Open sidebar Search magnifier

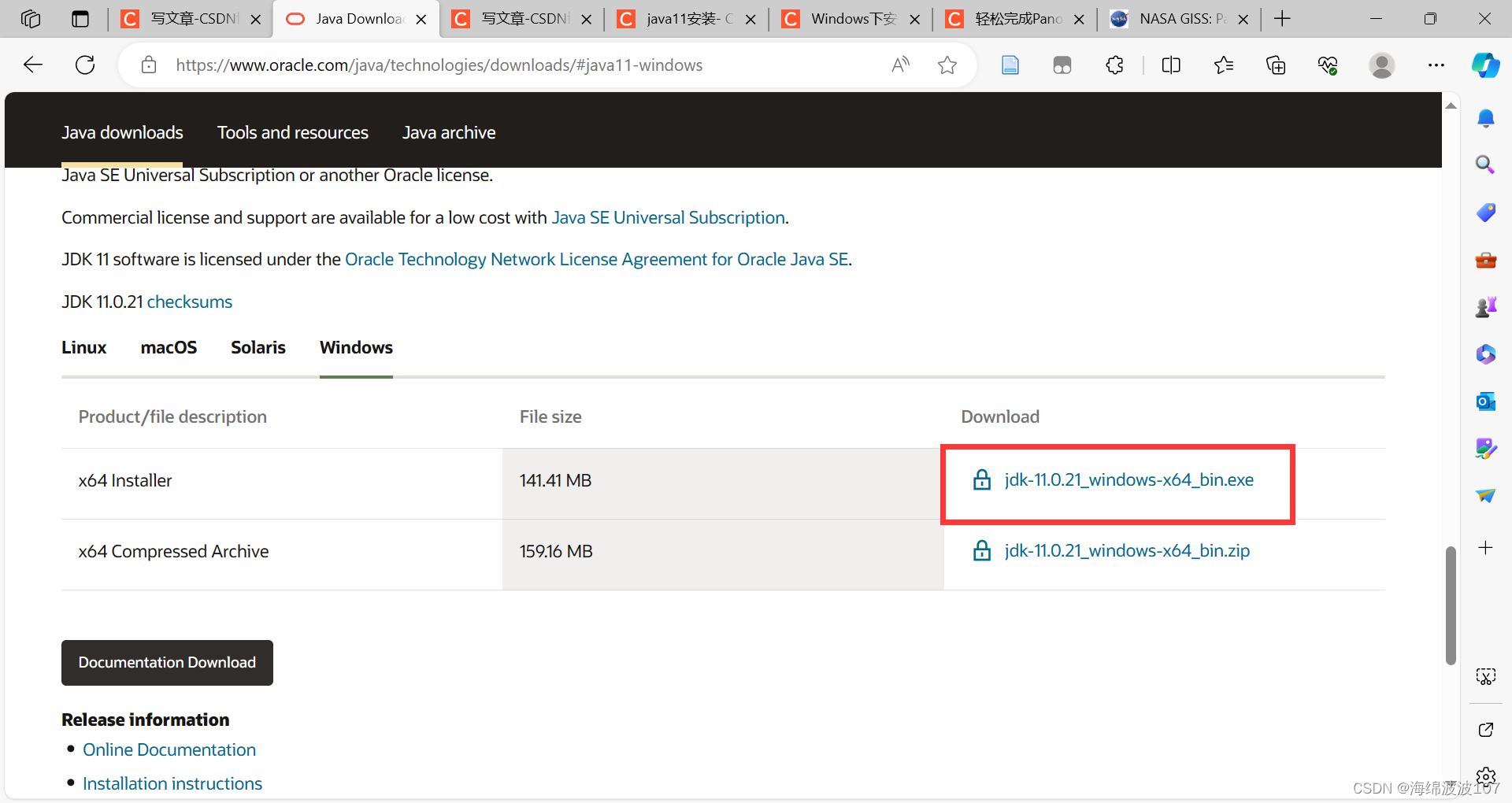(1485, 165)
